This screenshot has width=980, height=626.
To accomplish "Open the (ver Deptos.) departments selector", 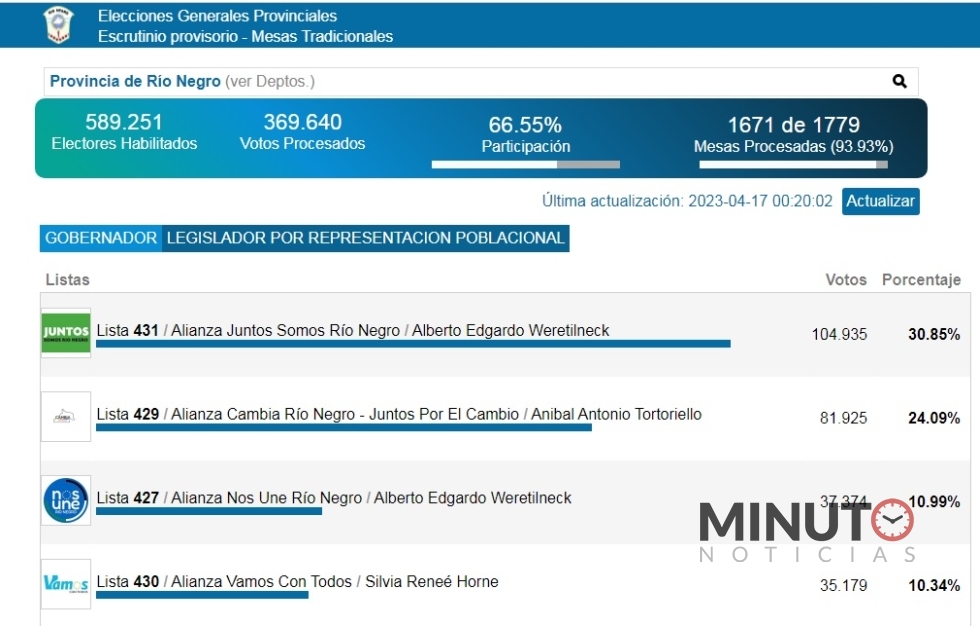I will 270,82.
